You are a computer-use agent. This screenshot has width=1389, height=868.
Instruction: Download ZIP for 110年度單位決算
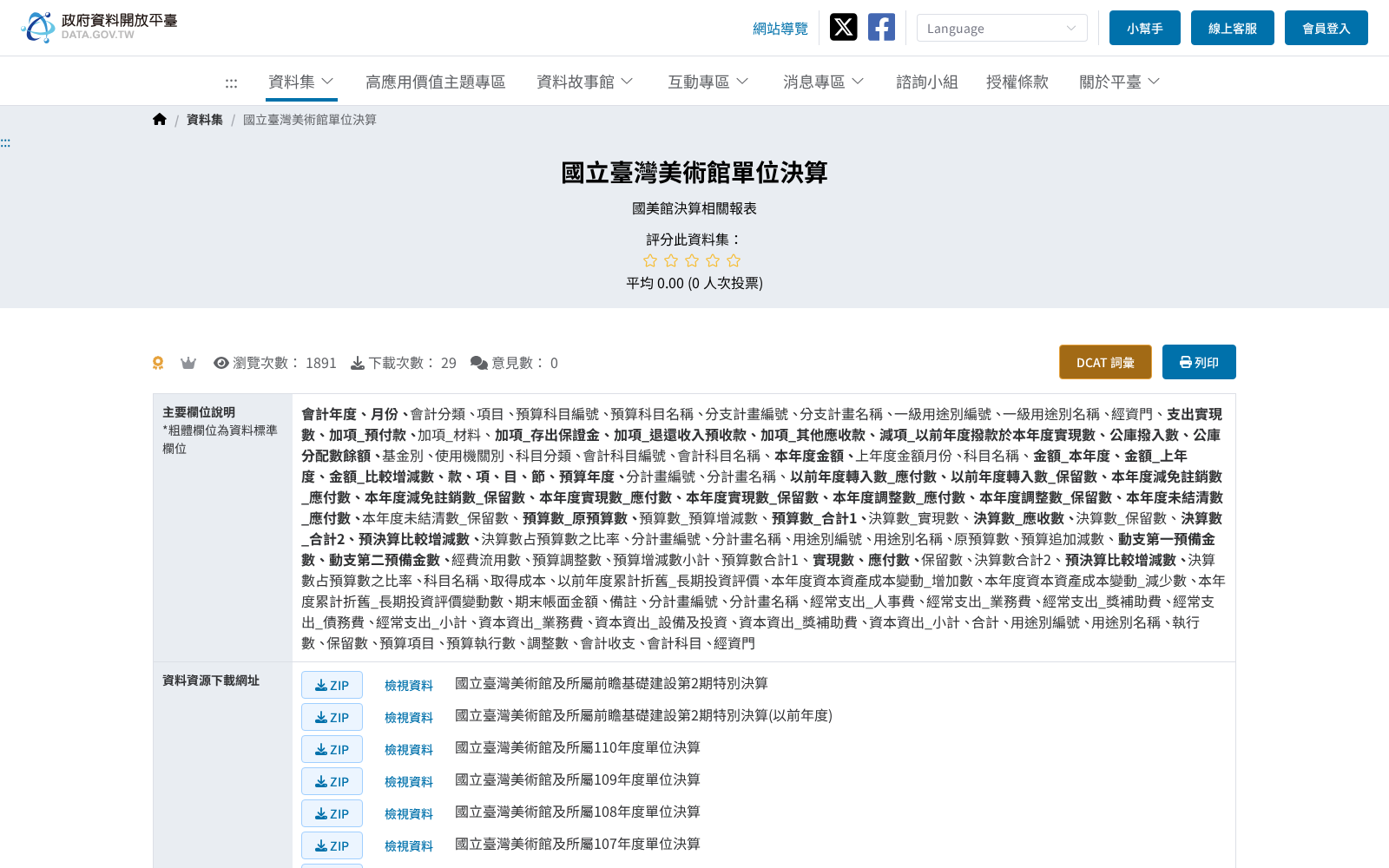[x=332, y=749]
